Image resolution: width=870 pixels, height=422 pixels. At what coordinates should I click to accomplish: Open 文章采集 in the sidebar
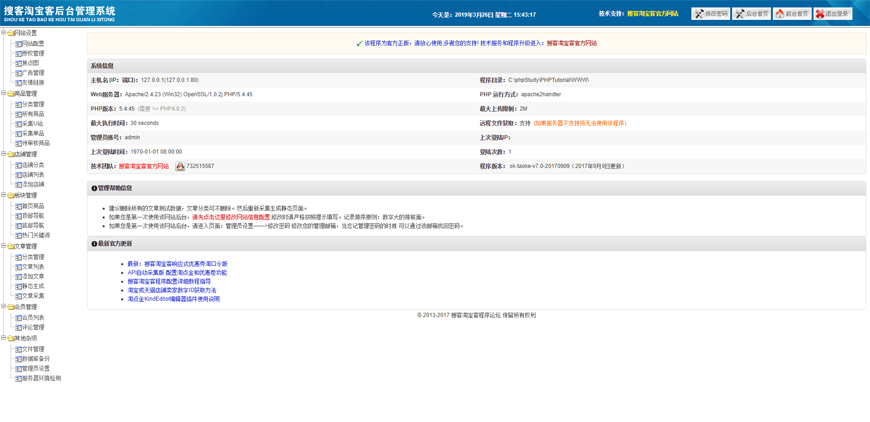[33, 296]
